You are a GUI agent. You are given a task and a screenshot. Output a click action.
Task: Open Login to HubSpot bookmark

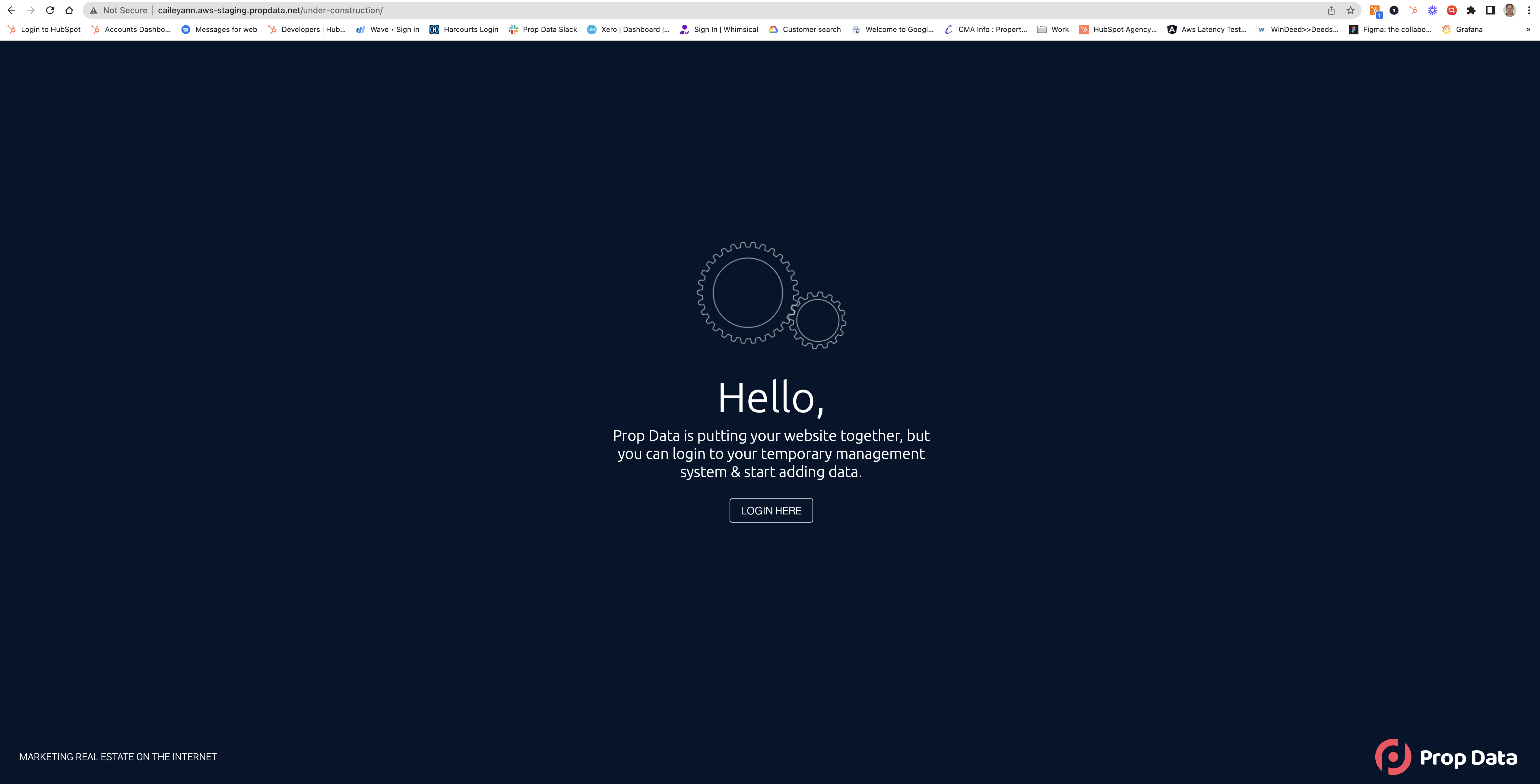pyautogui.click(x=44, y=29)
